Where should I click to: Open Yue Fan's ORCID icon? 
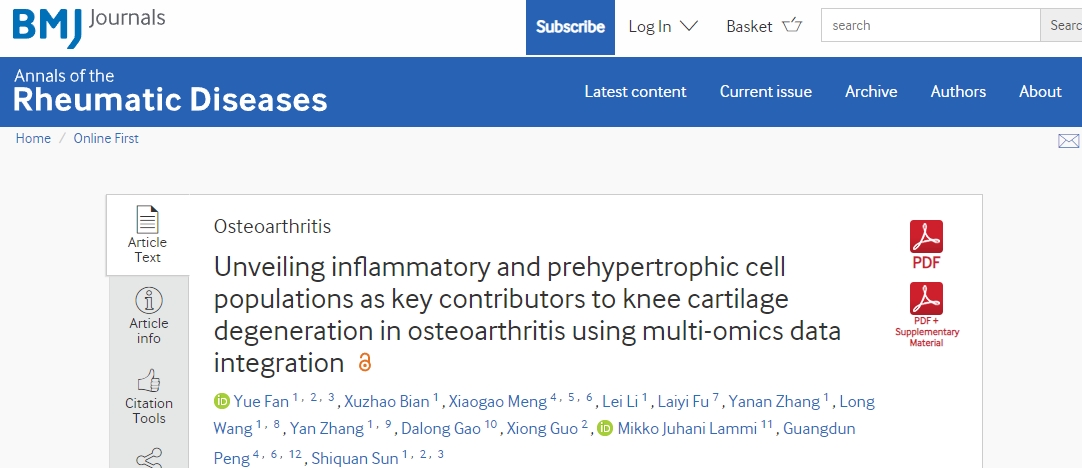pos(222,402)
